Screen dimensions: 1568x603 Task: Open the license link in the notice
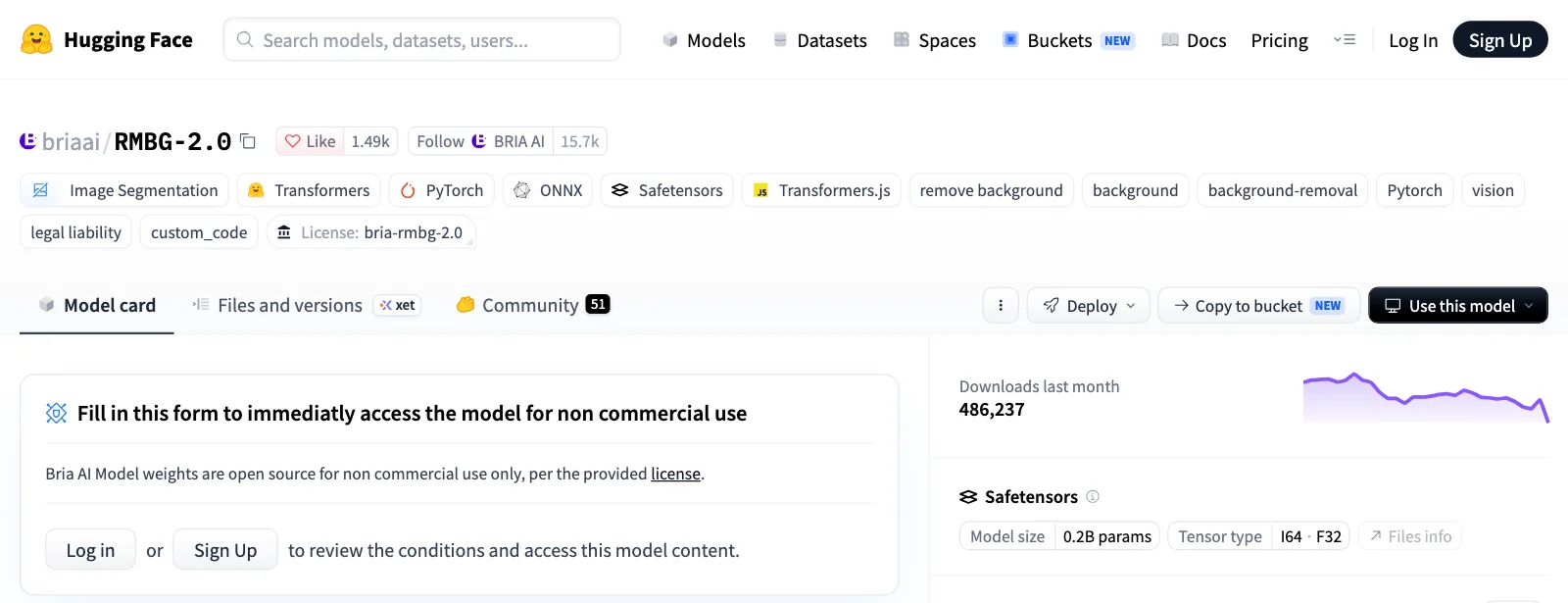point(675,474)
